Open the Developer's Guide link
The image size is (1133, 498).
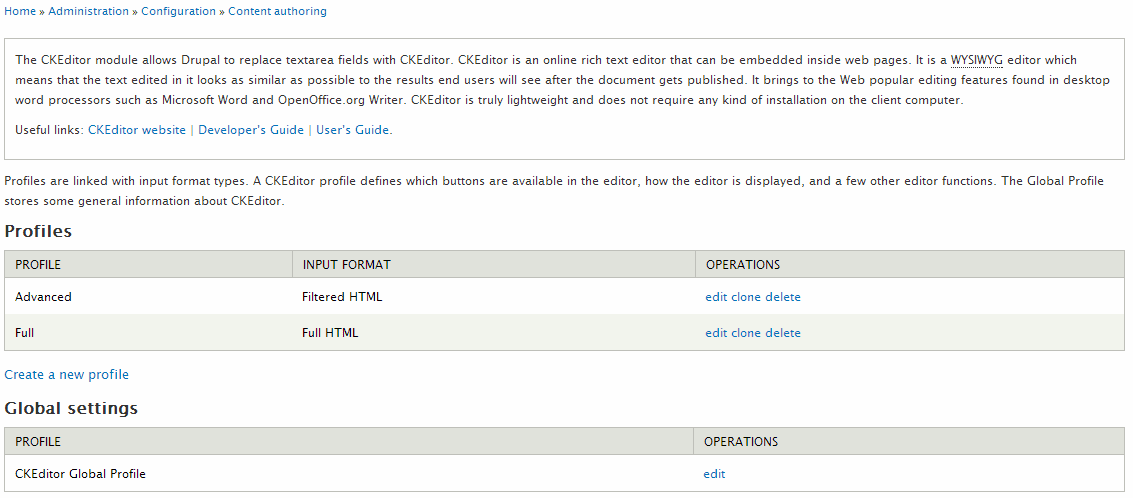[251, 130]
